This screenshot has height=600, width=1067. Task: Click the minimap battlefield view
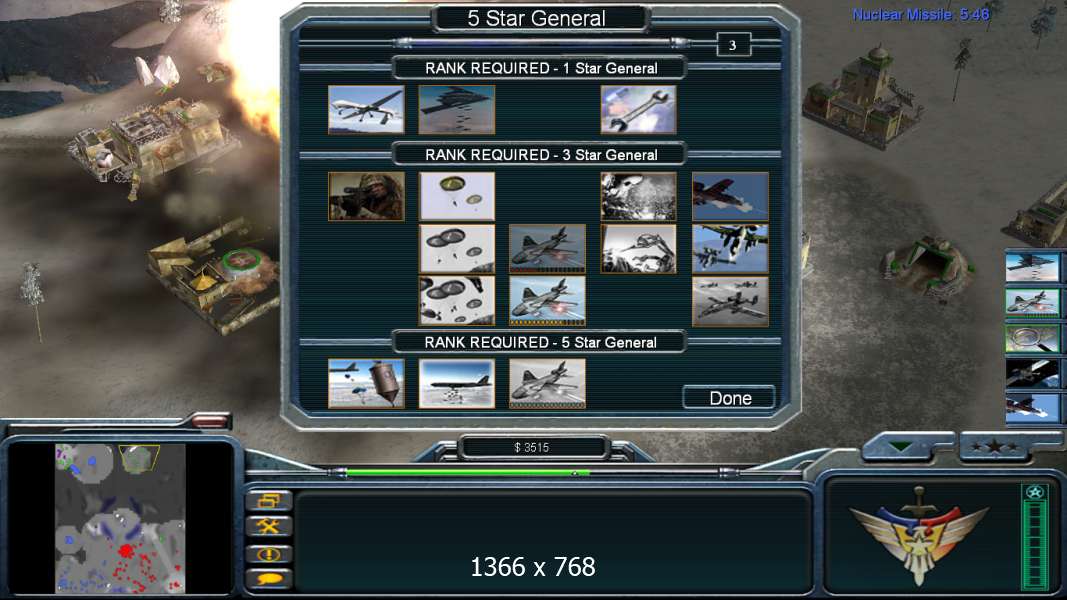pyautogui.click(x=120, y=518)
